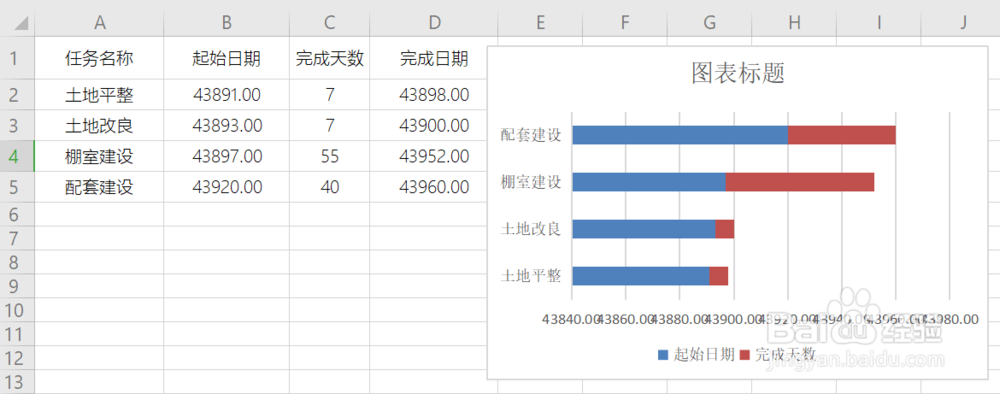The width and height of the screenshot is (1000, 394).
Task: Select column E header
Action: click(x=540, y=23)
